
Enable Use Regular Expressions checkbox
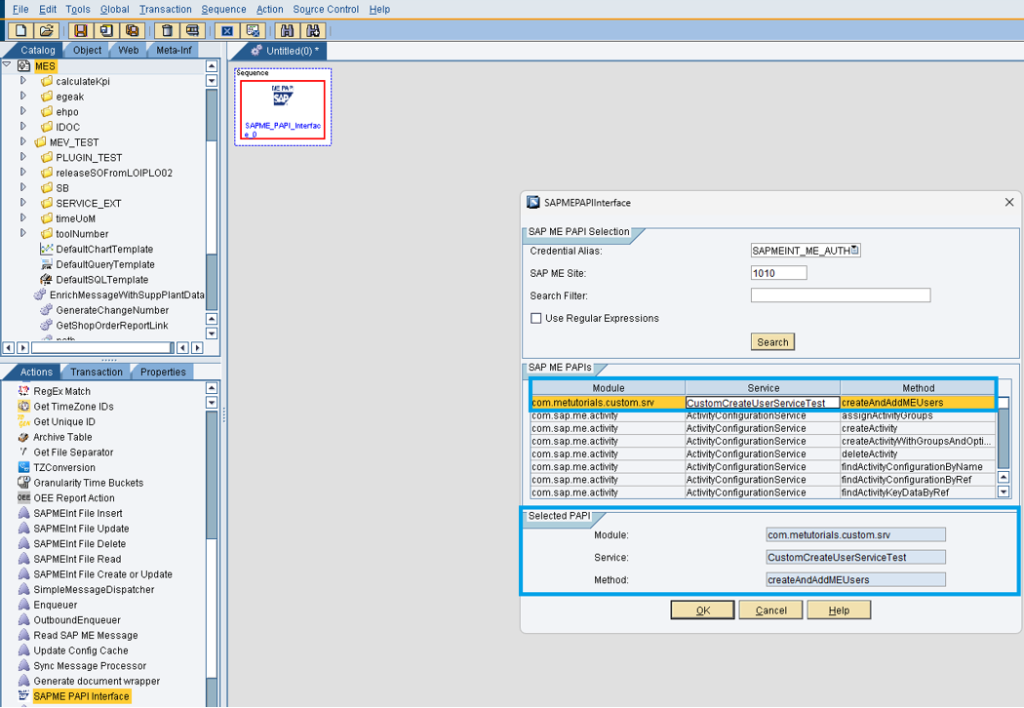536,319
